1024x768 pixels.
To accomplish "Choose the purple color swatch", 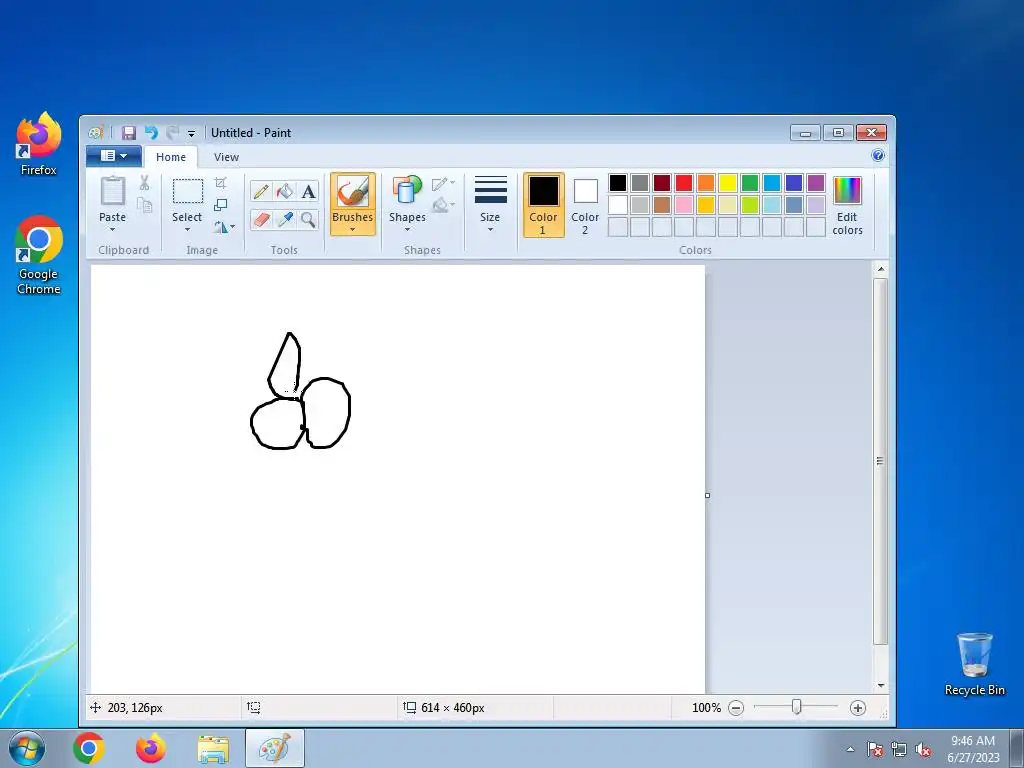I will 816,183.
